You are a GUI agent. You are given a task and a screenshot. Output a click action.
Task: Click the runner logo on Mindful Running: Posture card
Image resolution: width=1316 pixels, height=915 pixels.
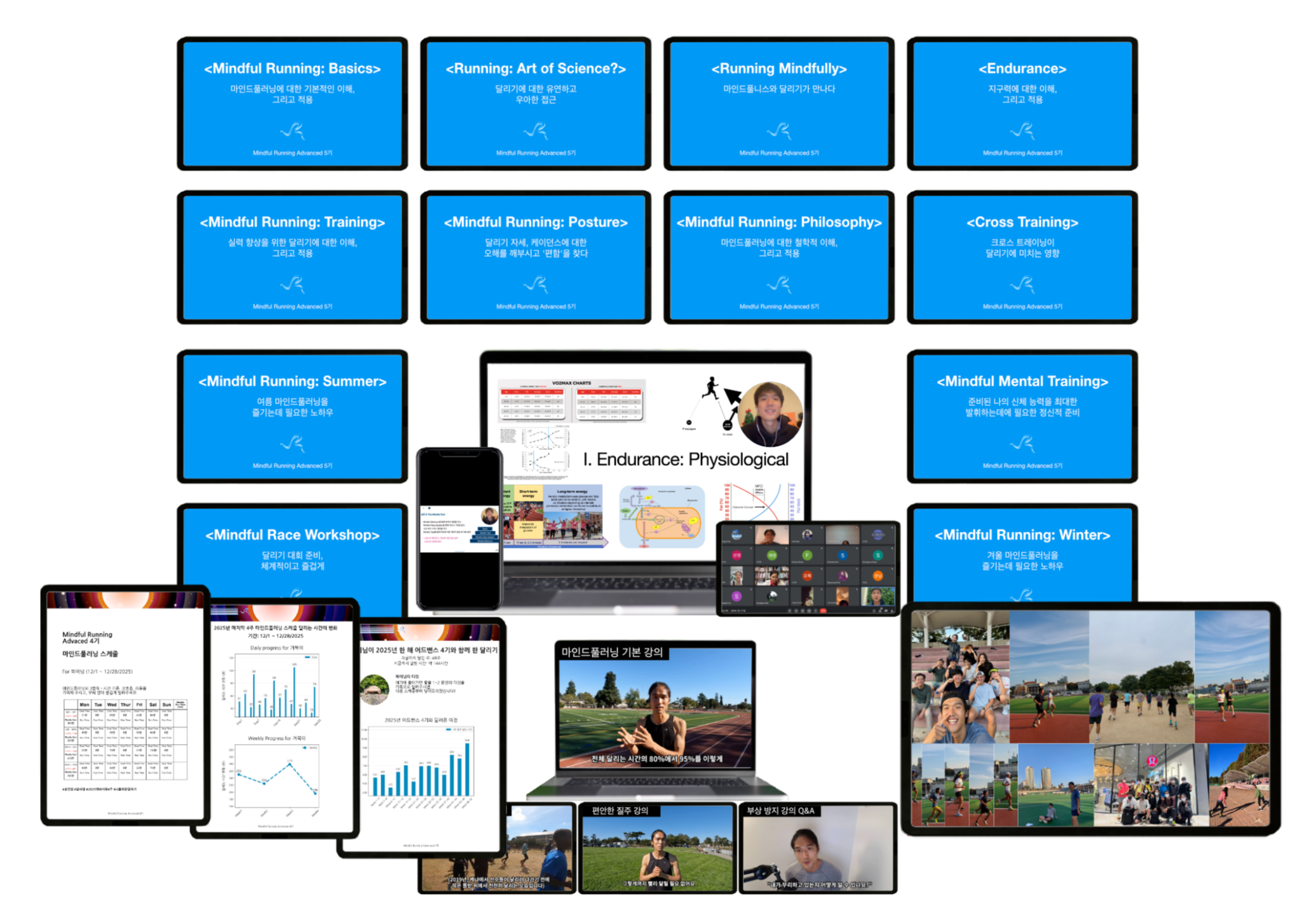[536, 284]
